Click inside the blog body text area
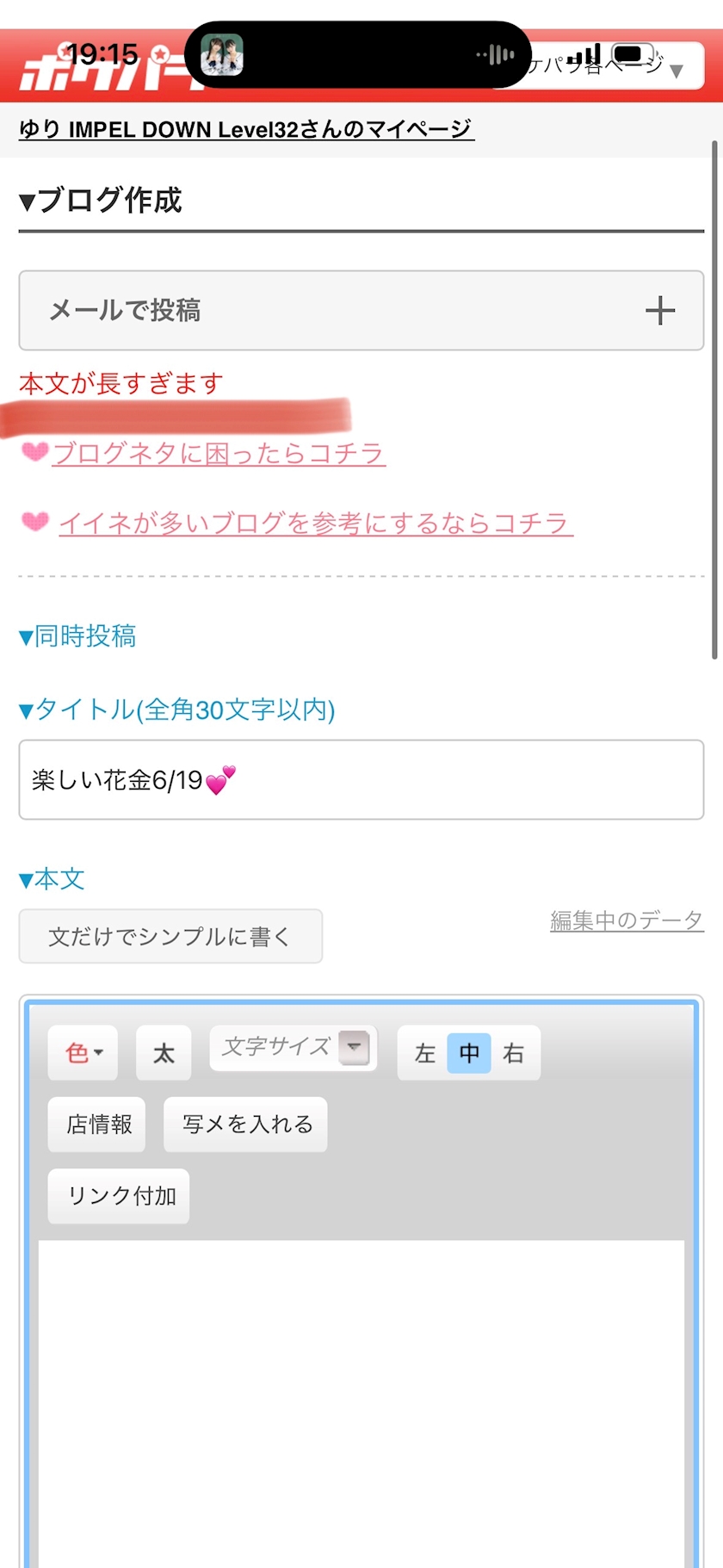Screen dimensions: 723x1568 tap(361, 1404)
